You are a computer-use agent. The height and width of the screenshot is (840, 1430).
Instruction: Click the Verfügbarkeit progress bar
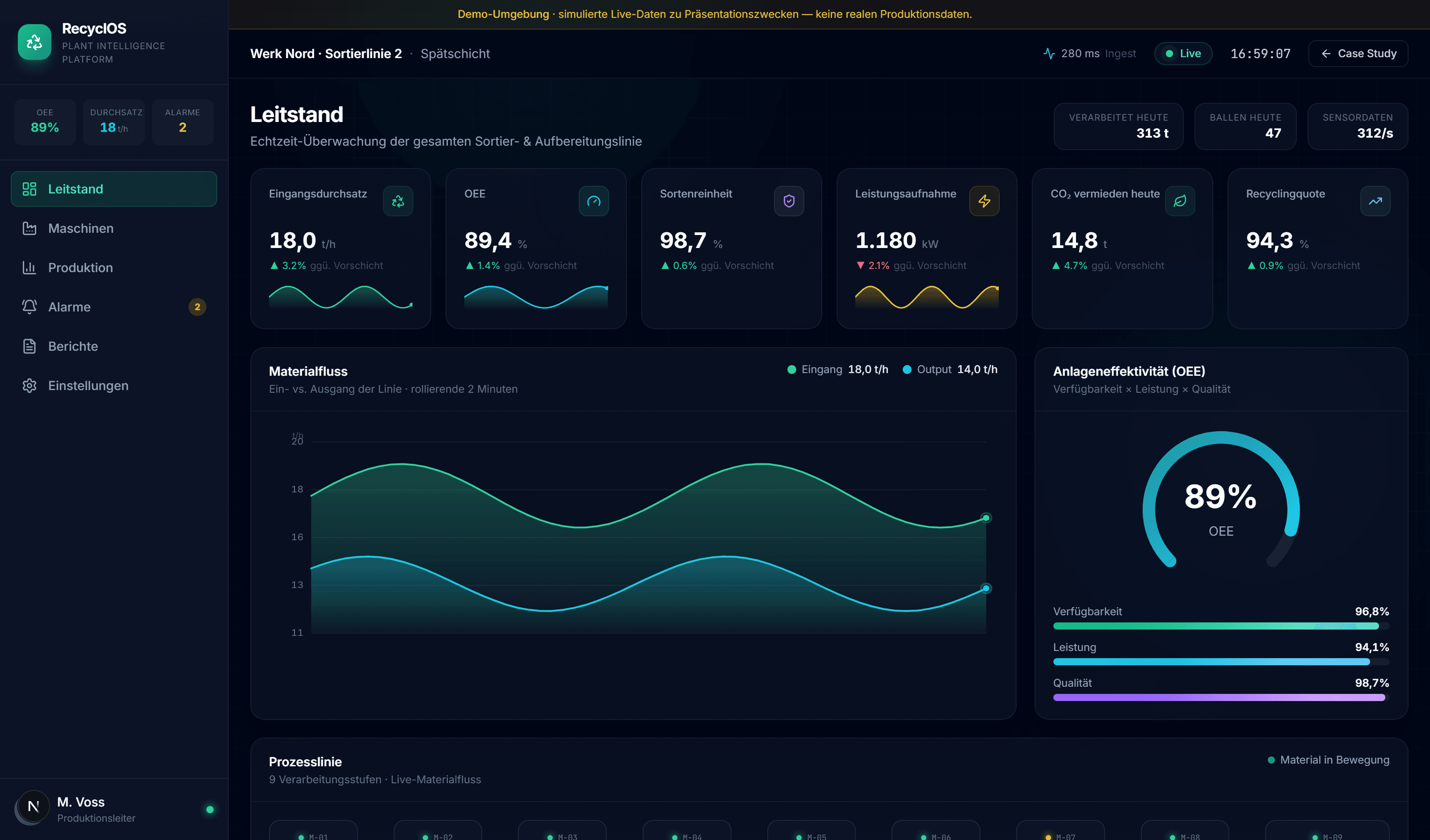[x=1220, y=626]
